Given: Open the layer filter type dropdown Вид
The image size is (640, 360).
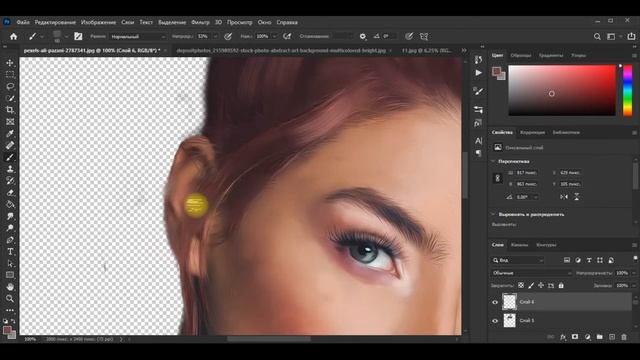Looking at the screenshot, I should 518,260.
